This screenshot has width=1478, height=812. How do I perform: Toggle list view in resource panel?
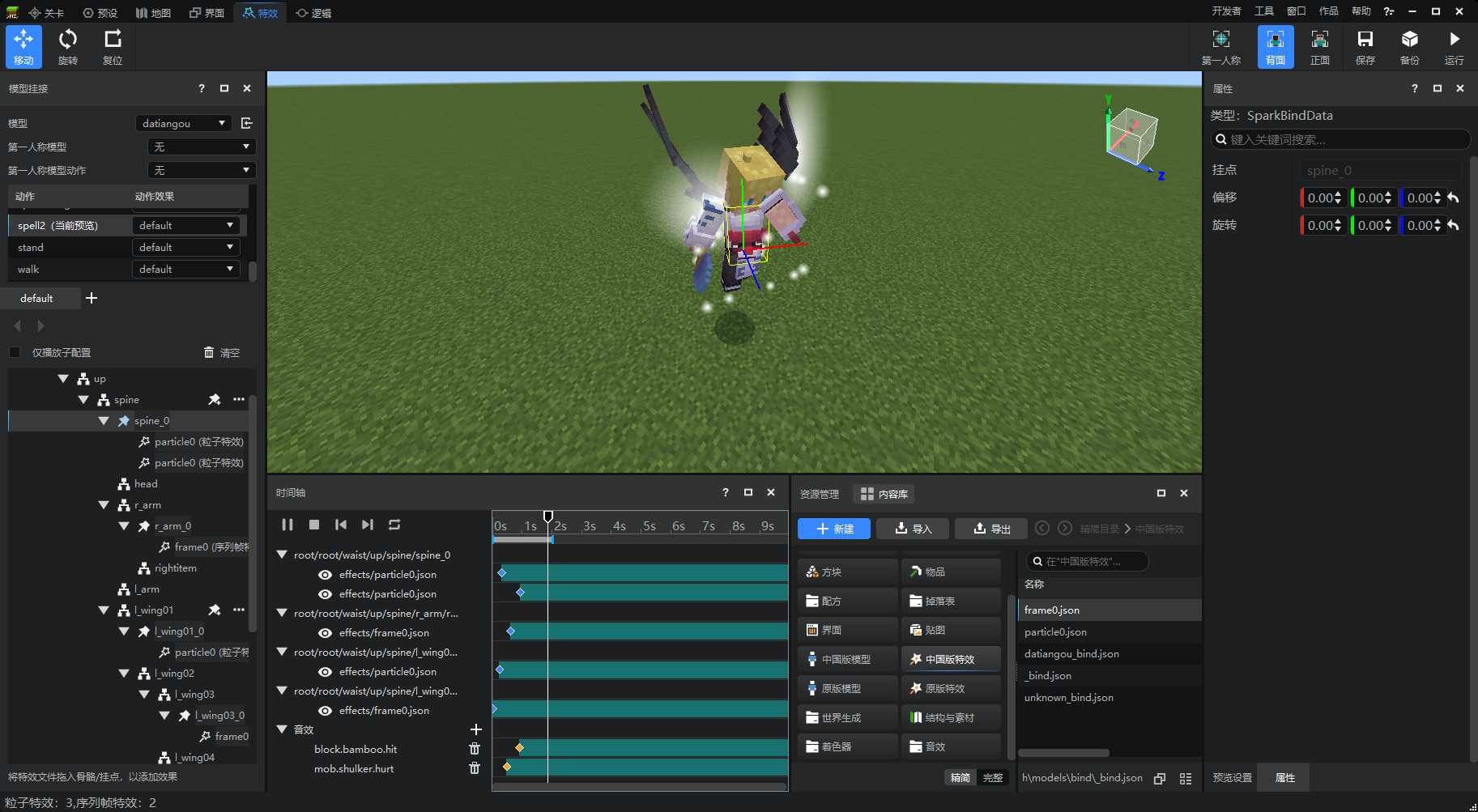(x=1186, y=778)
